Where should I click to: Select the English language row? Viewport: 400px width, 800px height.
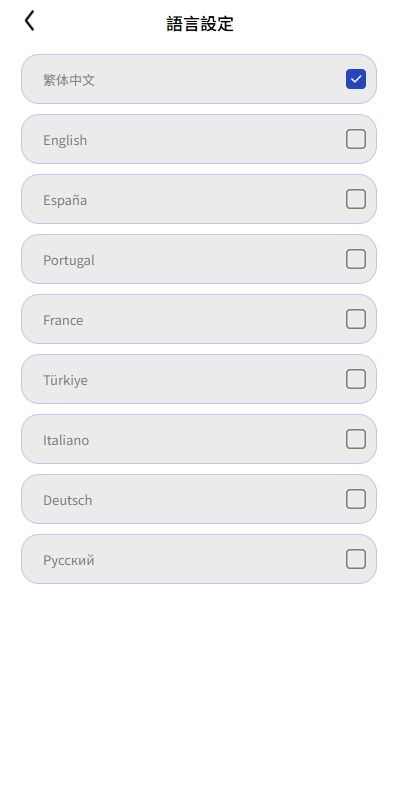point(199,139)
